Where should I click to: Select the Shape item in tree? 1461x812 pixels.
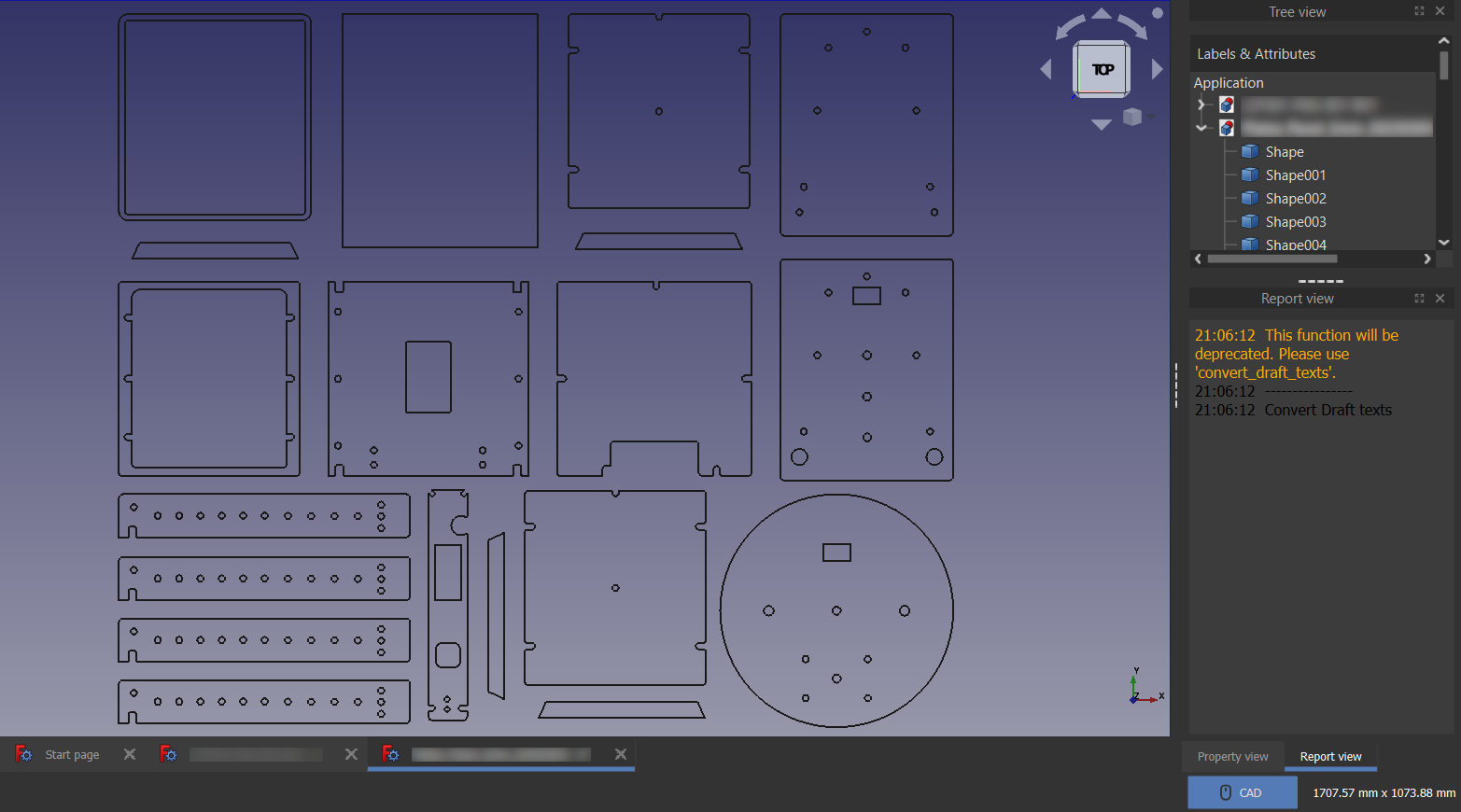pos(1285,152)
